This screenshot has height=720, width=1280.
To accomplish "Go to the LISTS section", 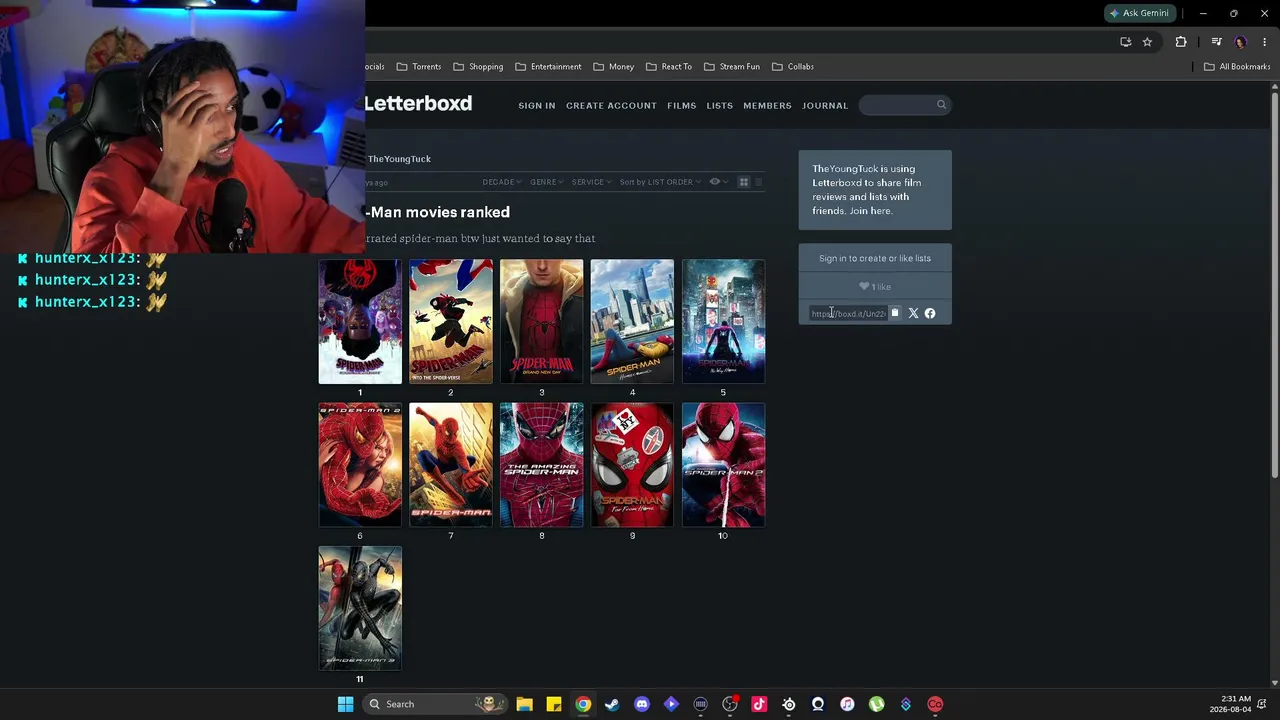I will click(719, 105).
